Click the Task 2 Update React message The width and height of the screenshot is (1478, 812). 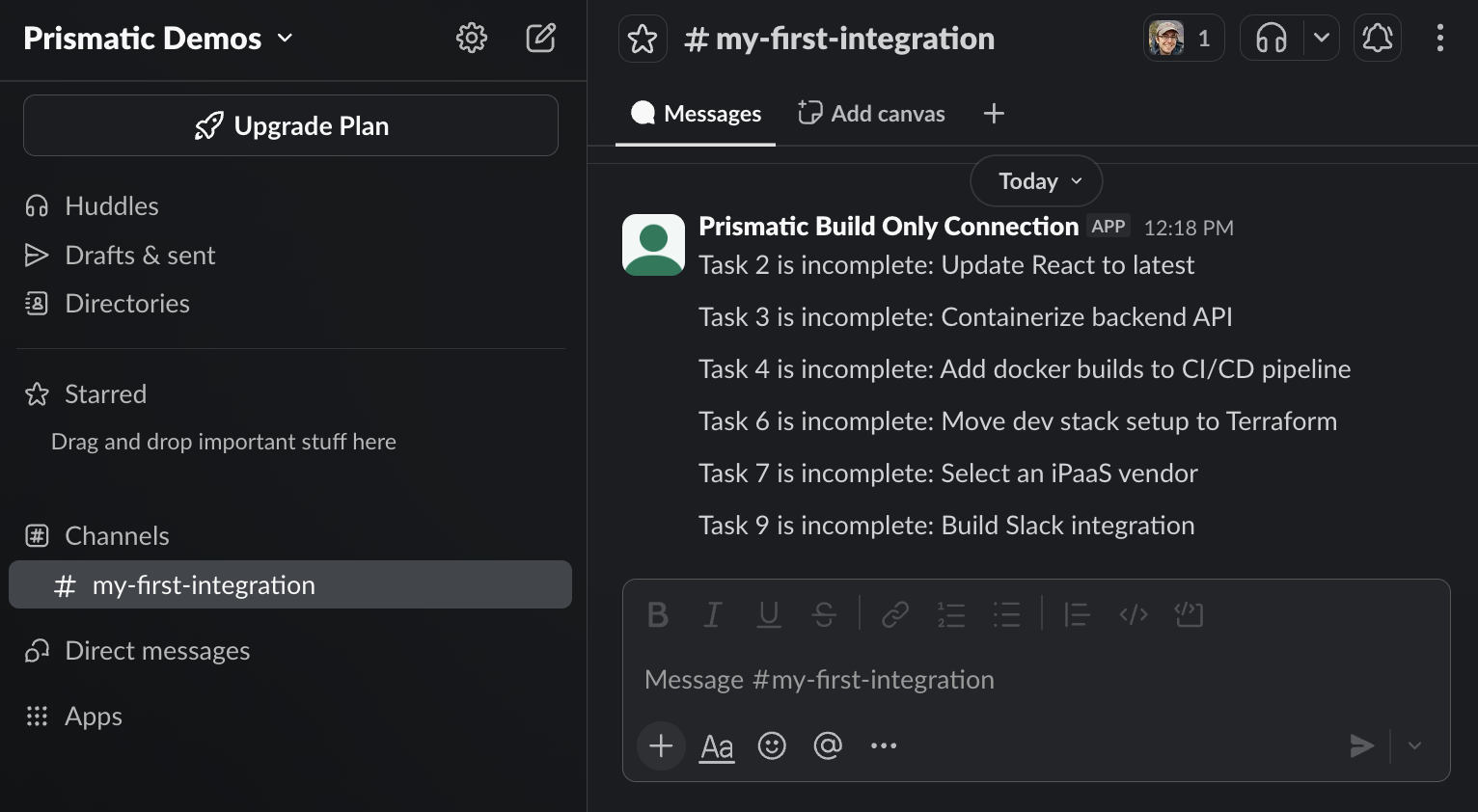point(946,265)
